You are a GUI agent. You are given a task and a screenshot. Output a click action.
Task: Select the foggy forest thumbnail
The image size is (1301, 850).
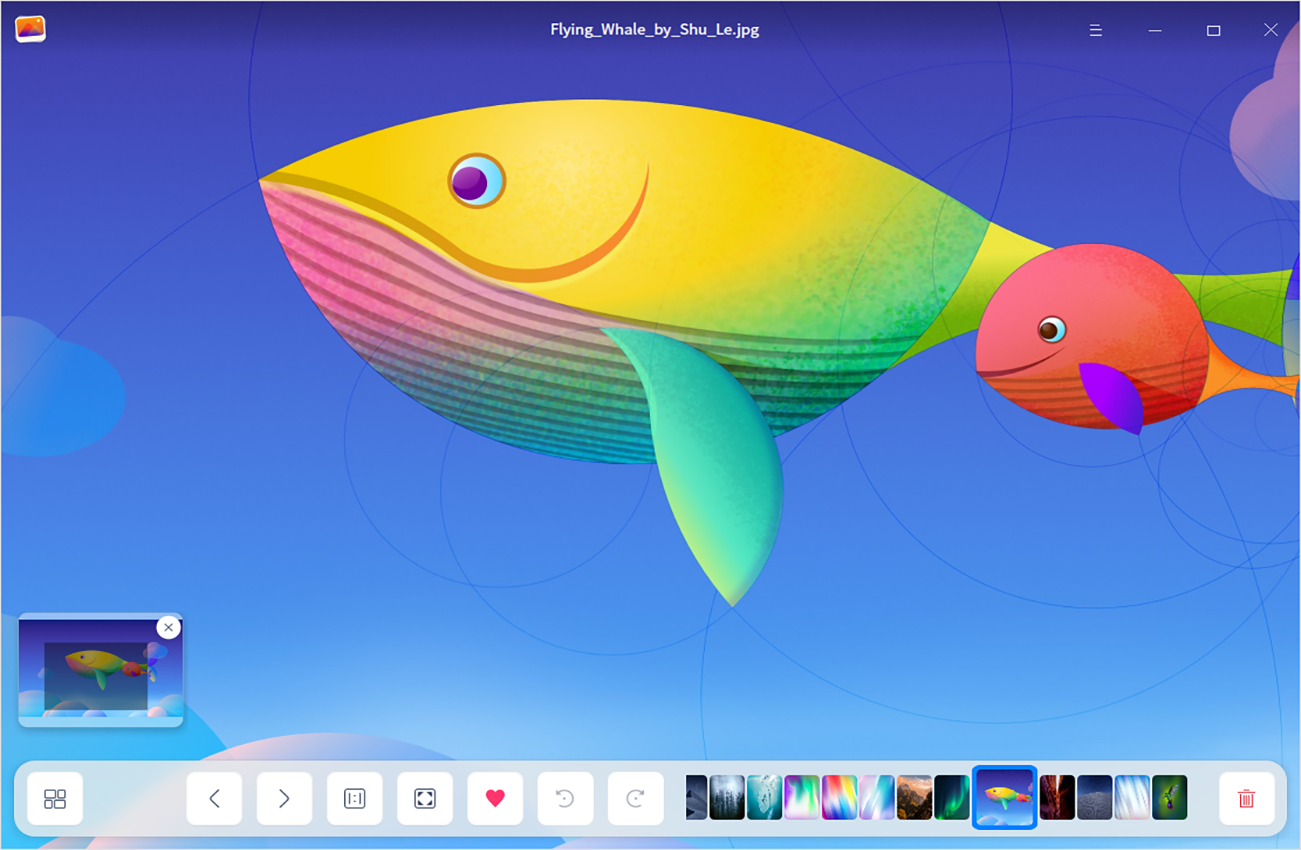click(727, 798)
